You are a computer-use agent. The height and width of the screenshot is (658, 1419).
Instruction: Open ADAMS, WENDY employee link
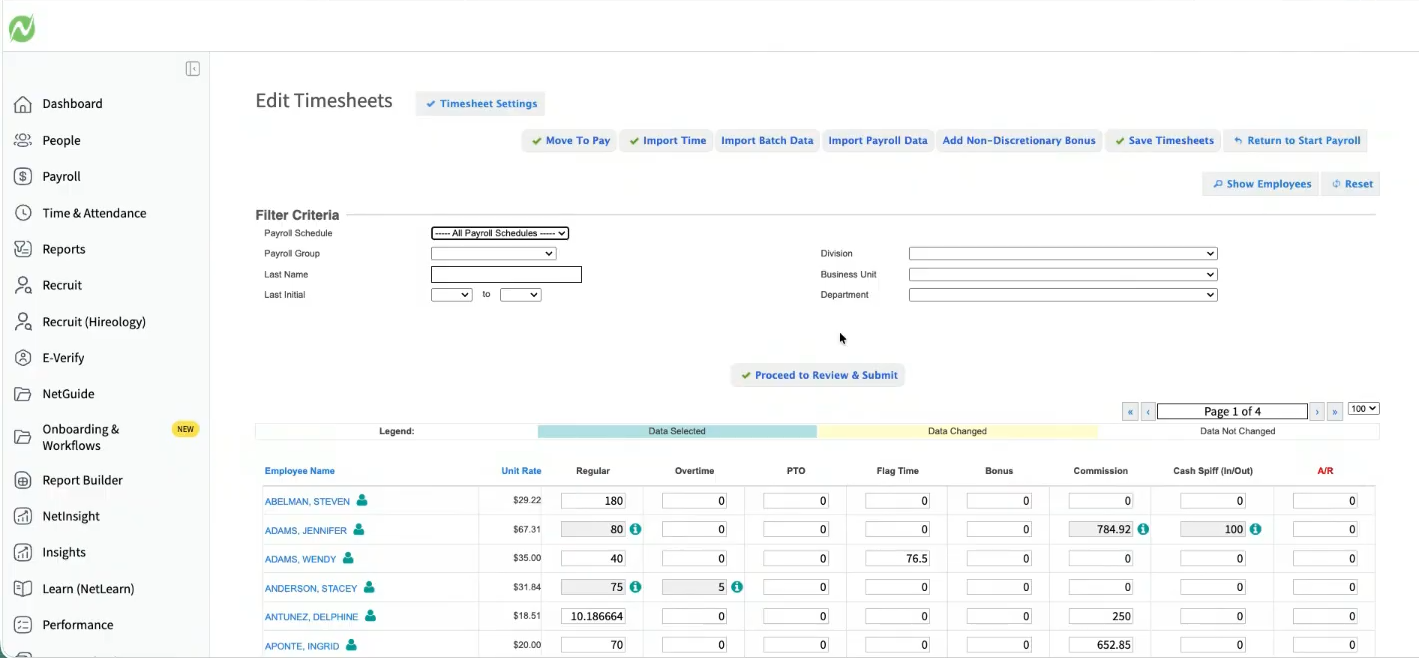point(300,560)
